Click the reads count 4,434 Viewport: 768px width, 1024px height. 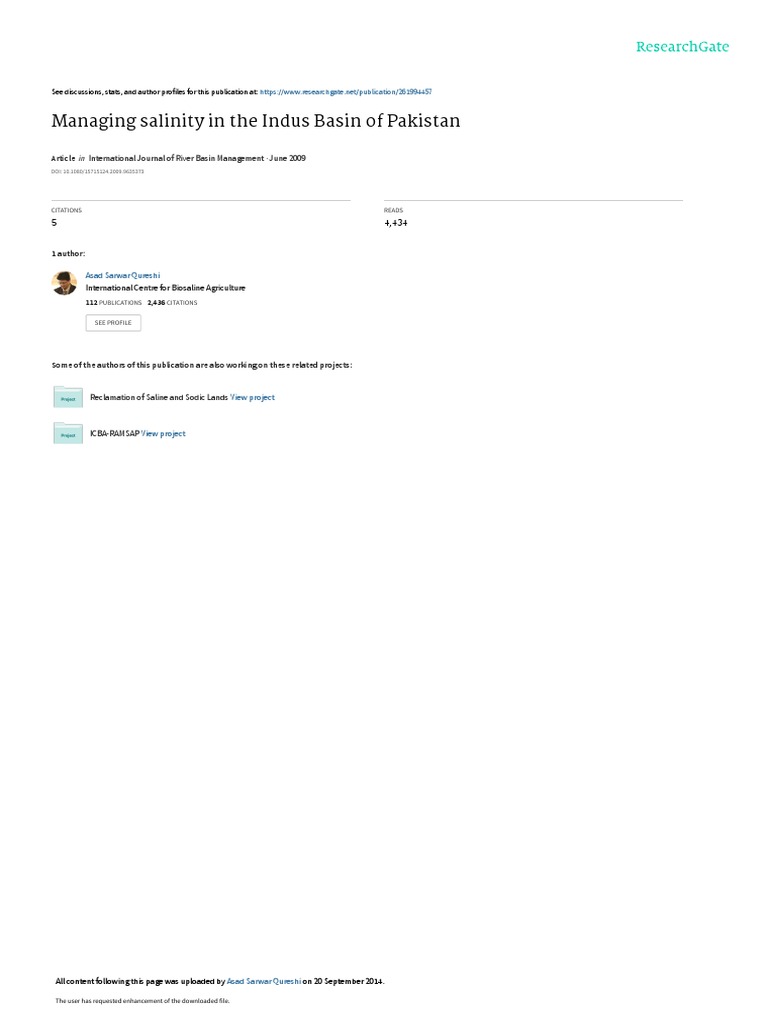click(396, 223)
